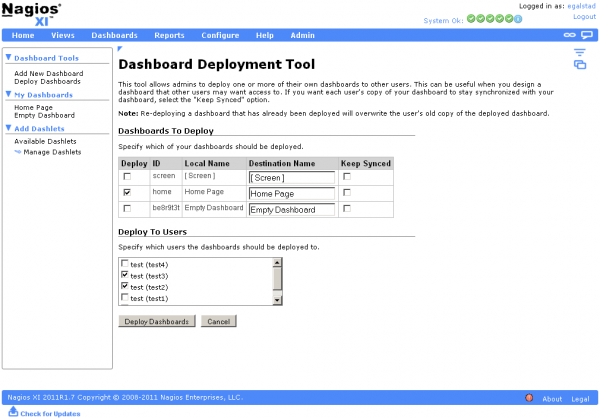Click the blue info status icon
The image size is (600, 418).
[x=518, y=18]
